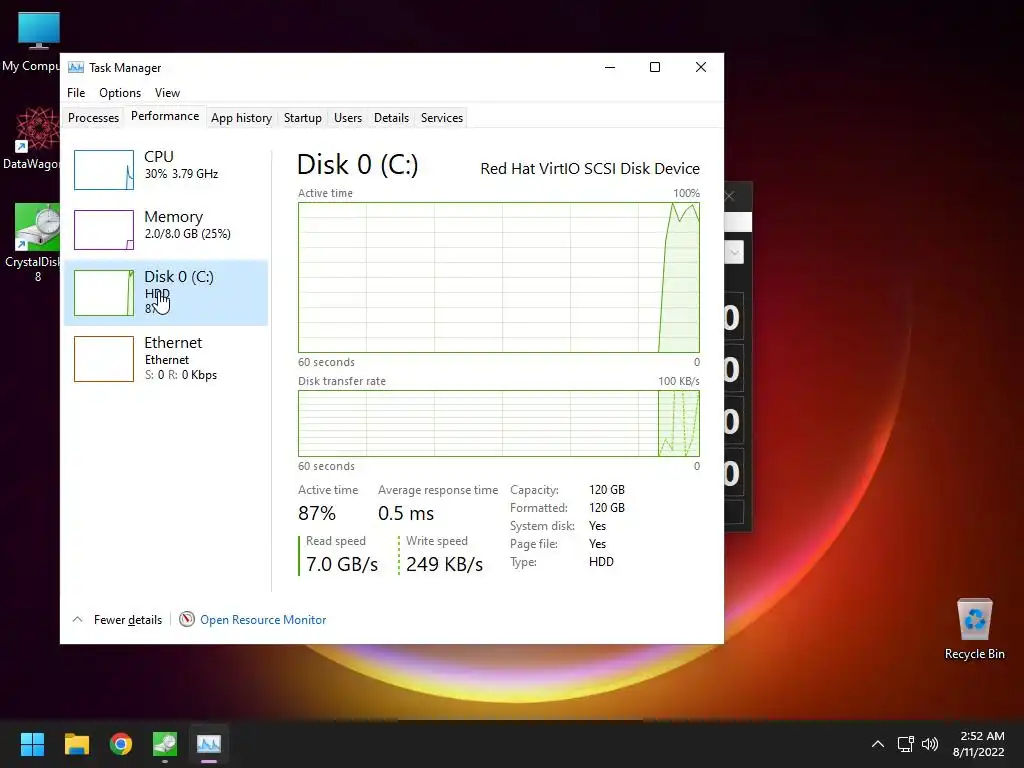This screenshot has width=1024, height=768.
Task: Click the Red Hat VirtIO SCSI Disk Device label
Action: click(x=590, y=168)
